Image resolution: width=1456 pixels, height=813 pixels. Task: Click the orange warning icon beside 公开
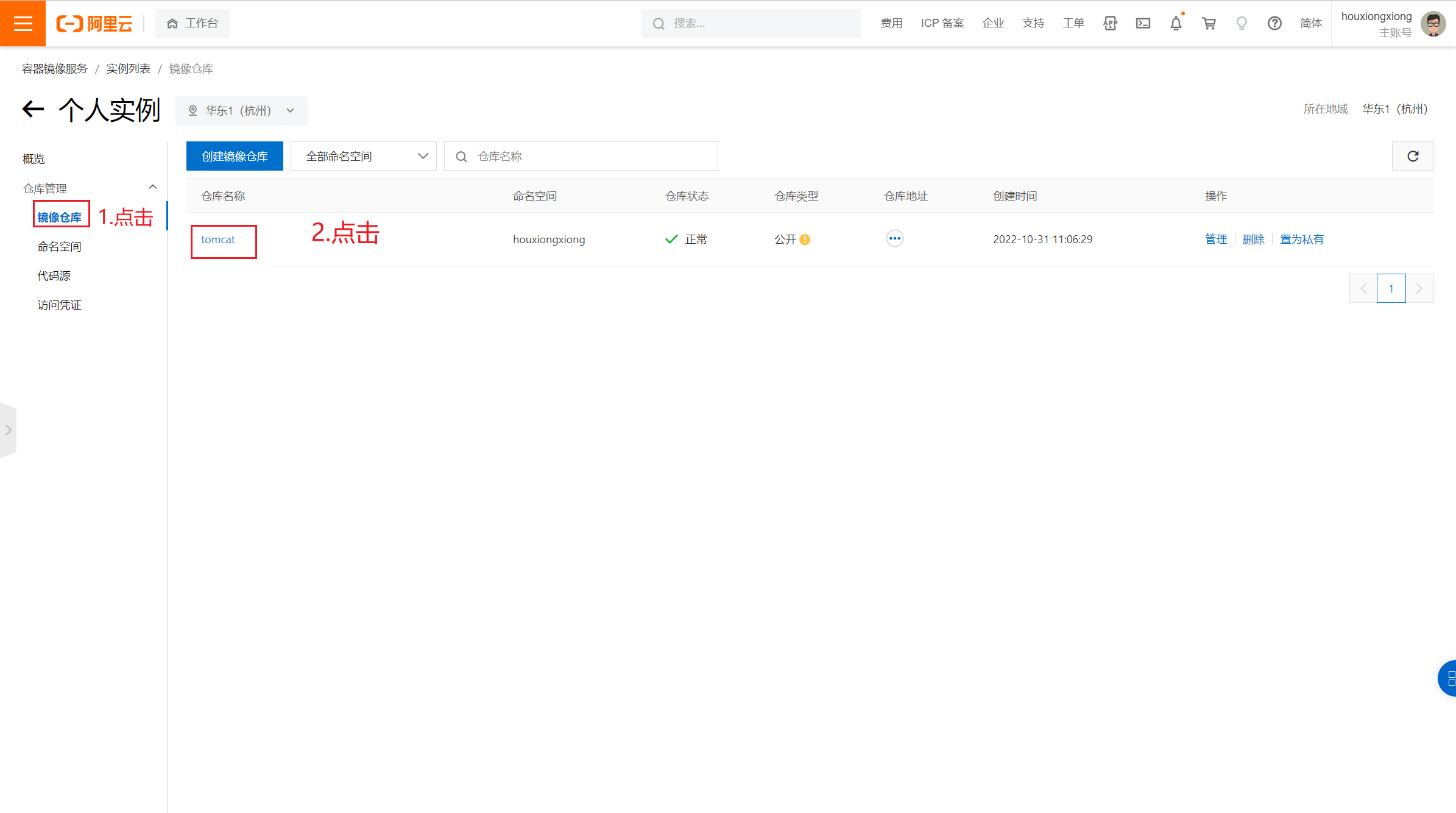point(805,240)
